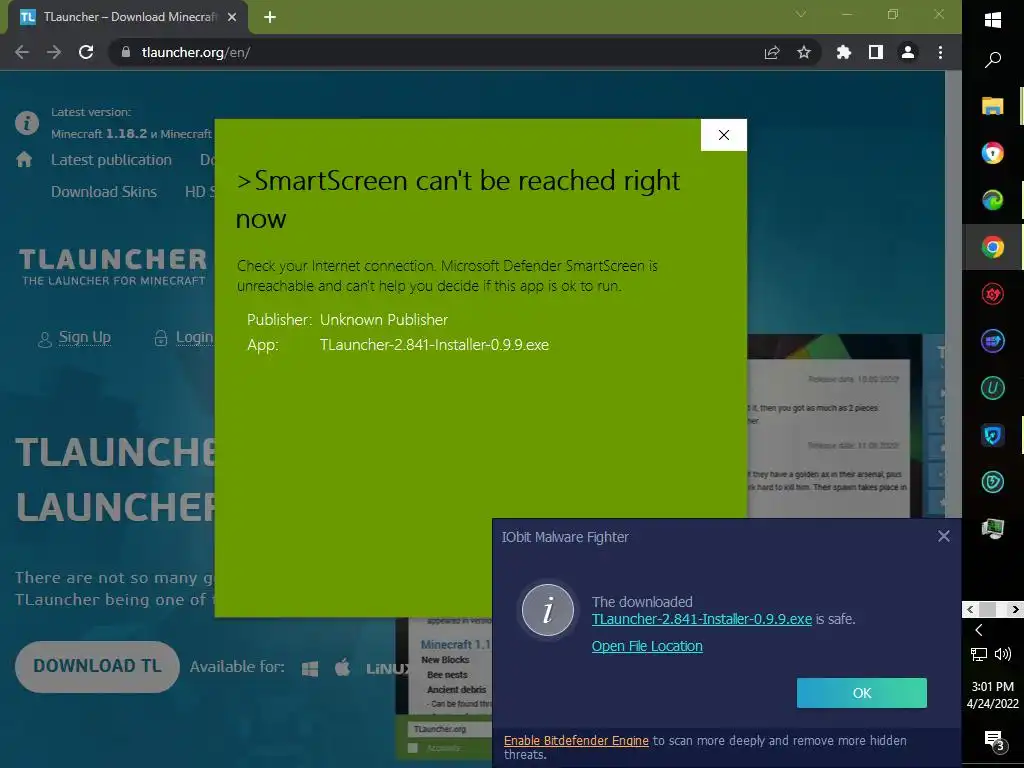The width and height of the screenshot is (1024, 768).
Task: Reload the TLauncher page
Action: pyautogui.click(x=86, y=52)
